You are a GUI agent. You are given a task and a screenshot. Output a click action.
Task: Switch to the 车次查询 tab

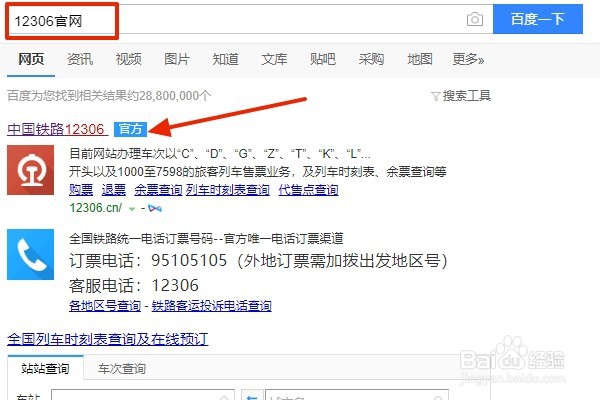(x=122, y=368)
